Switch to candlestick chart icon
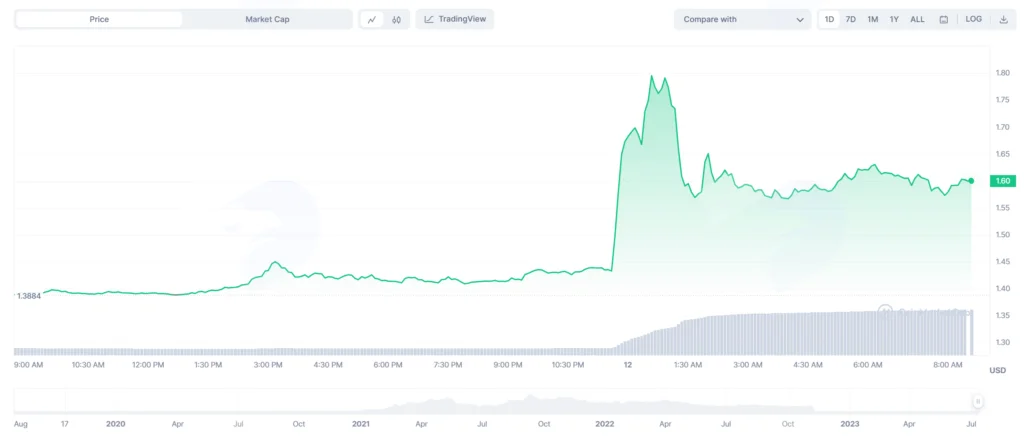 click(396, 20)
